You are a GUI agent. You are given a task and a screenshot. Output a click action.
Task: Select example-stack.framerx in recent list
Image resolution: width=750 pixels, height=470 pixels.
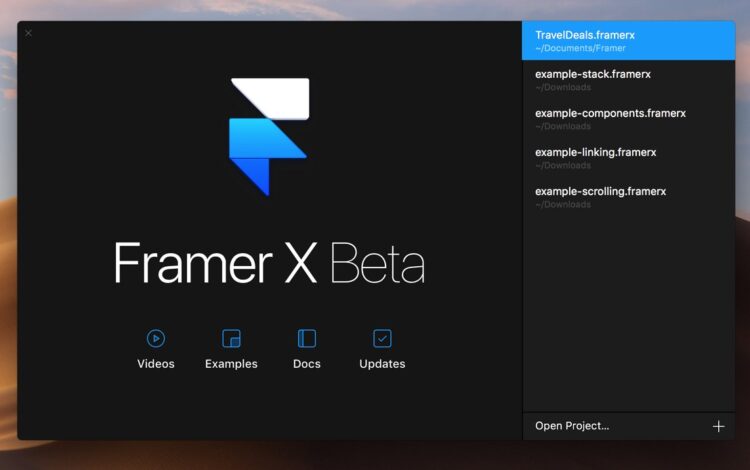629,80
